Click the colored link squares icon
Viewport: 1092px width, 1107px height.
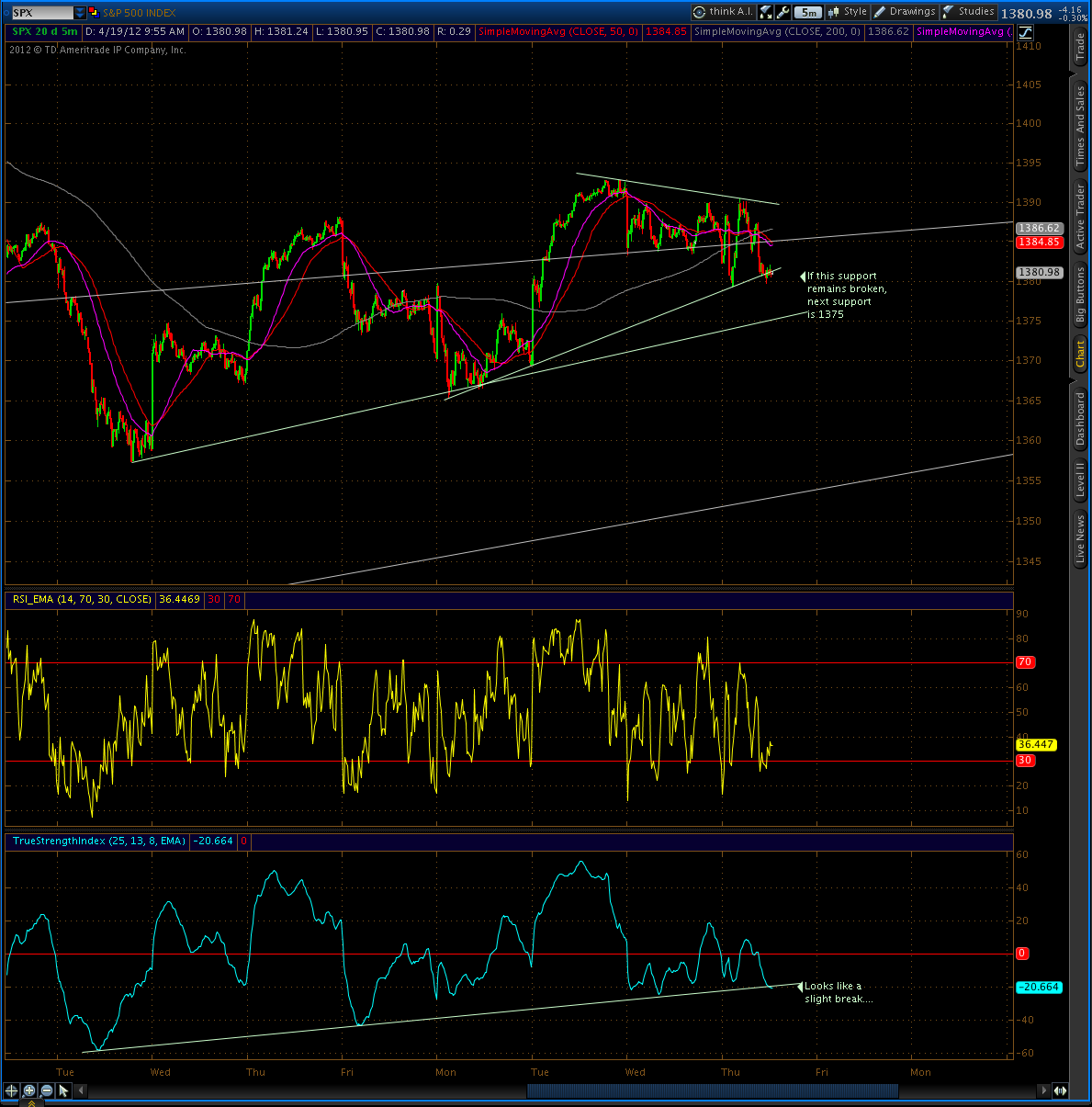(94, 13)
